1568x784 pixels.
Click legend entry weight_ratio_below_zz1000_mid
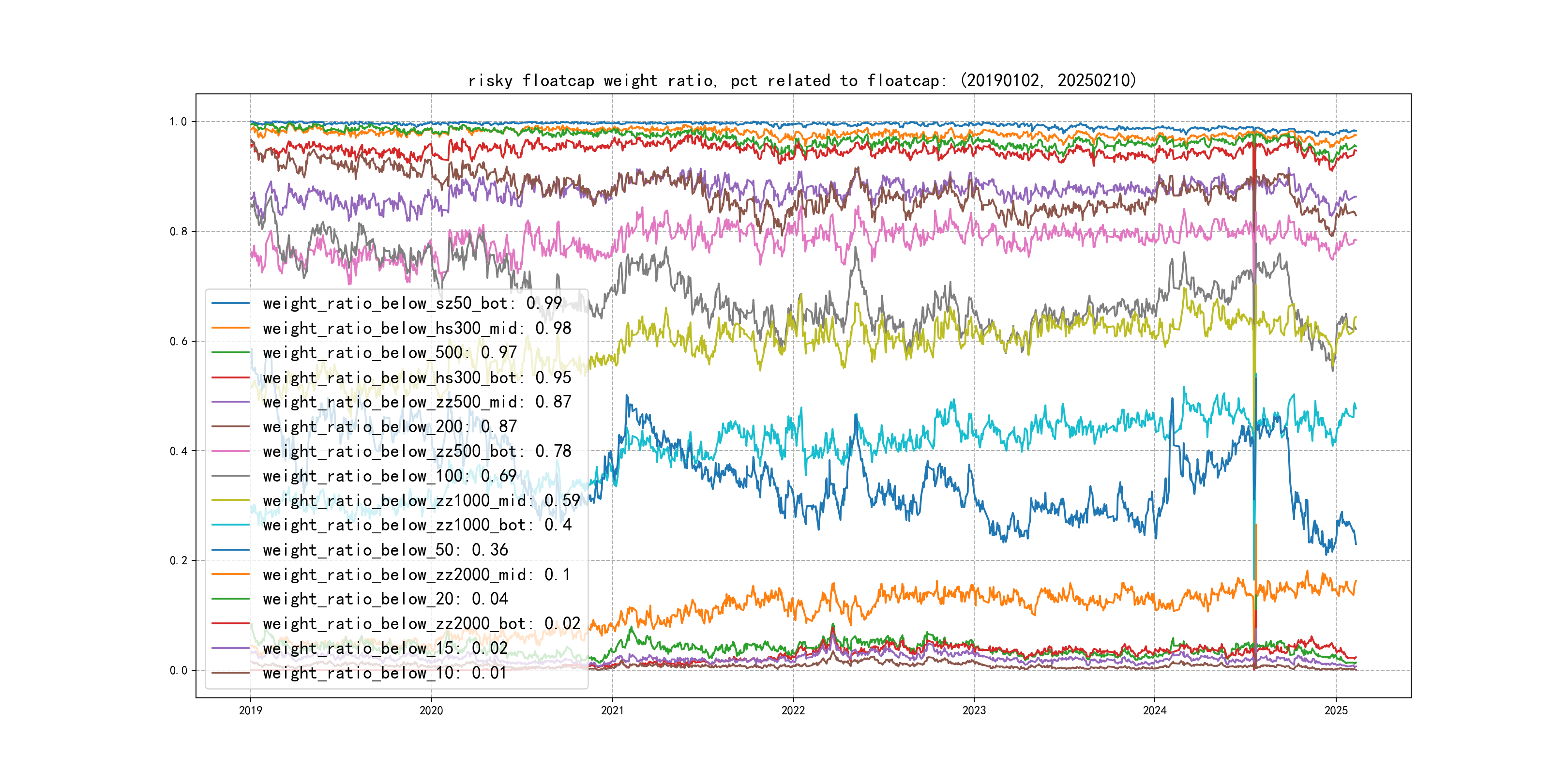tap(421, 500)
